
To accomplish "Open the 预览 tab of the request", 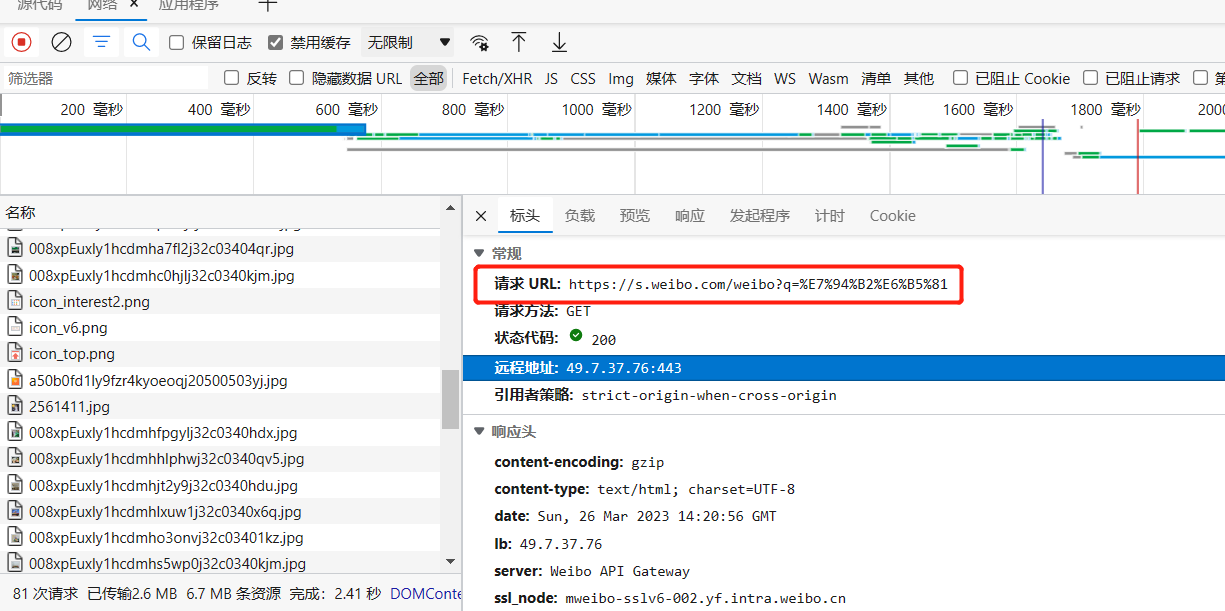I will pos(634,215).
